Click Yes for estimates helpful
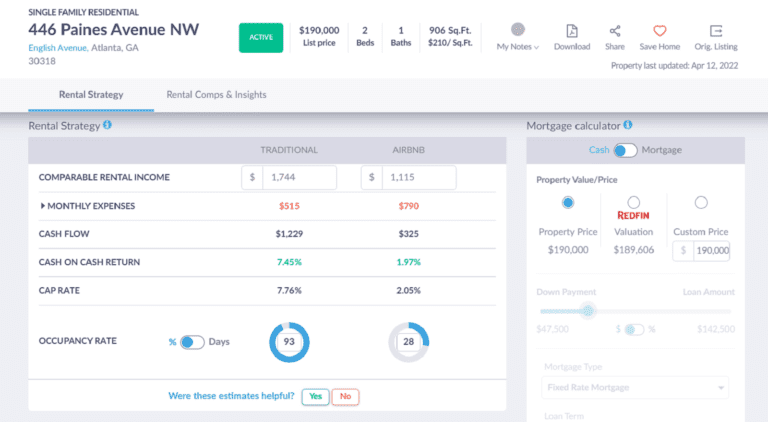Screen dimensions: 768x422 click(315, 396)
